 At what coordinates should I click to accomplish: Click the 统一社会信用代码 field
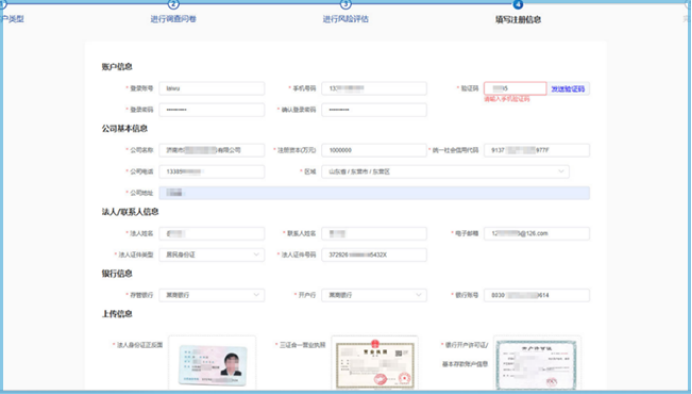[537, 150]
